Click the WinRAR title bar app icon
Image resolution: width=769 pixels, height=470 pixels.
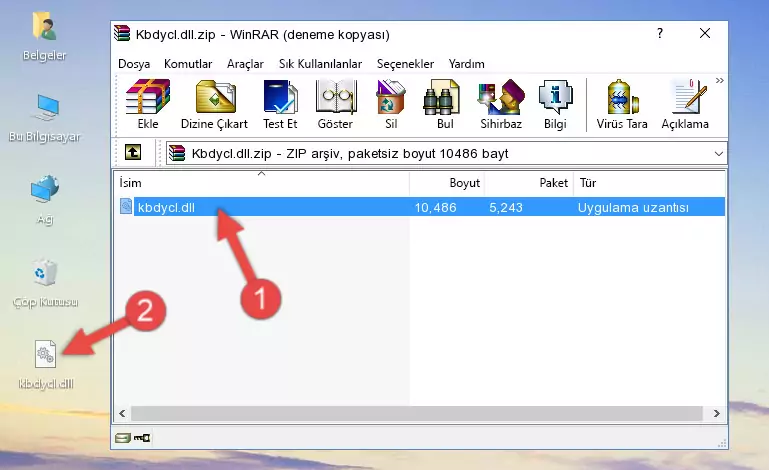coord(123,34)
